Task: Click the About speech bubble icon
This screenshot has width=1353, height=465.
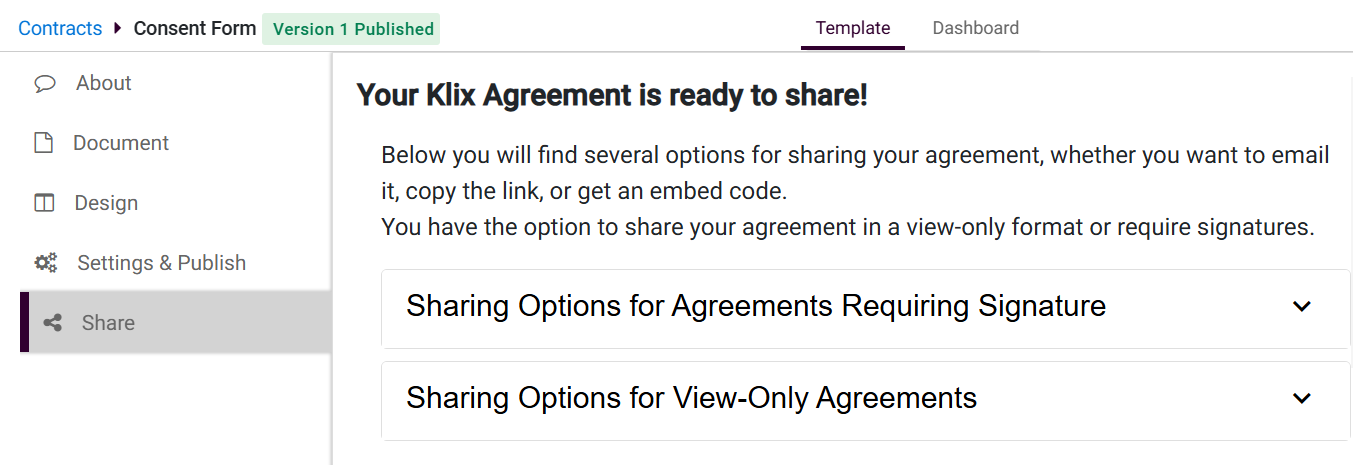Action: pyautogui.click(x=45, y=84)
